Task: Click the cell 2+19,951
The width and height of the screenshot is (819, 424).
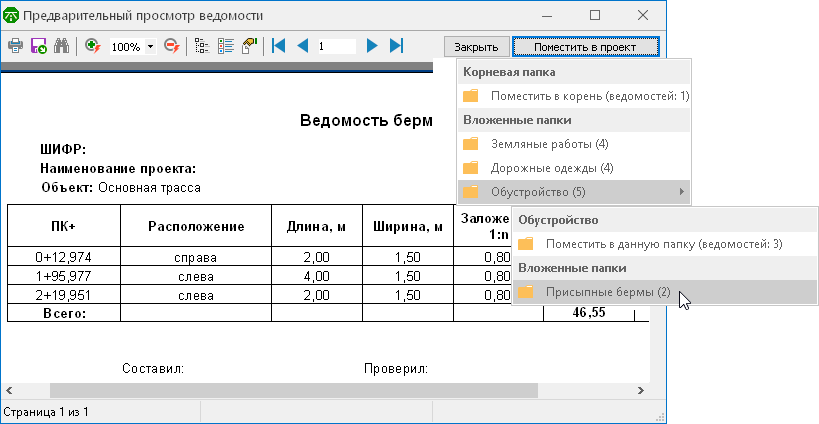Action: (x=64, y=295)
